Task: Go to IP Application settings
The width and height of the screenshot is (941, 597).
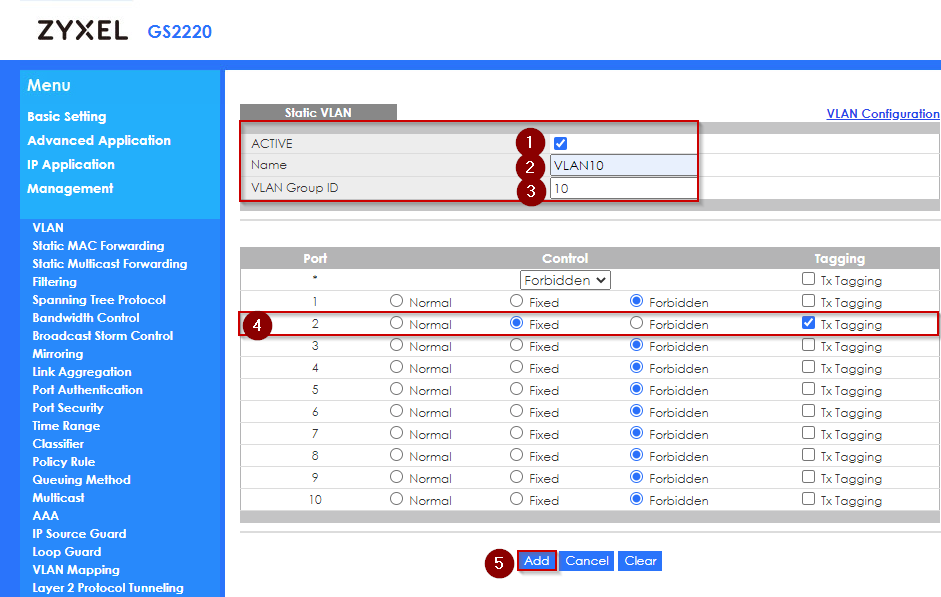Action: tap(73, 164)
